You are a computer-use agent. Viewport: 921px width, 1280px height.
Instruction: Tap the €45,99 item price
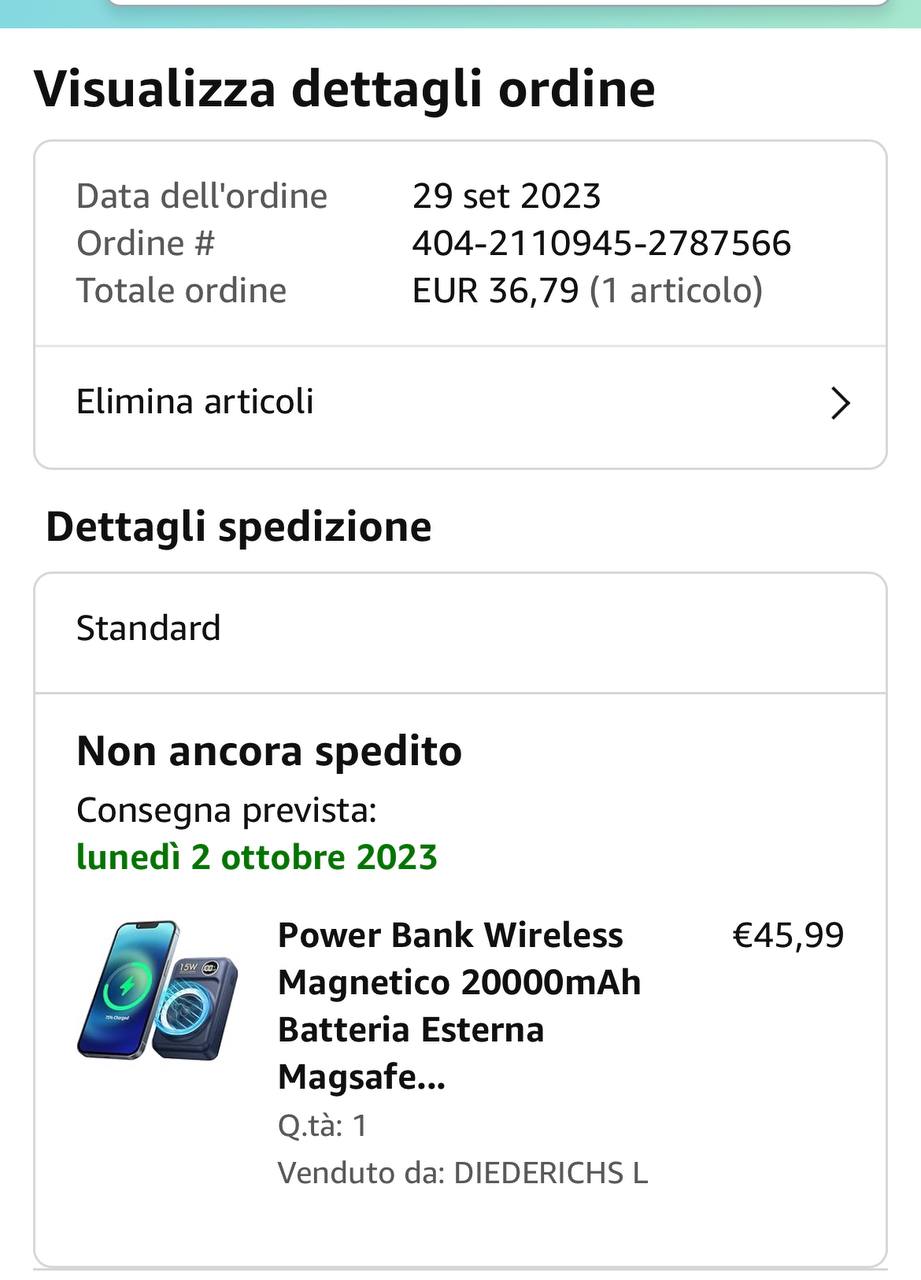788,935
